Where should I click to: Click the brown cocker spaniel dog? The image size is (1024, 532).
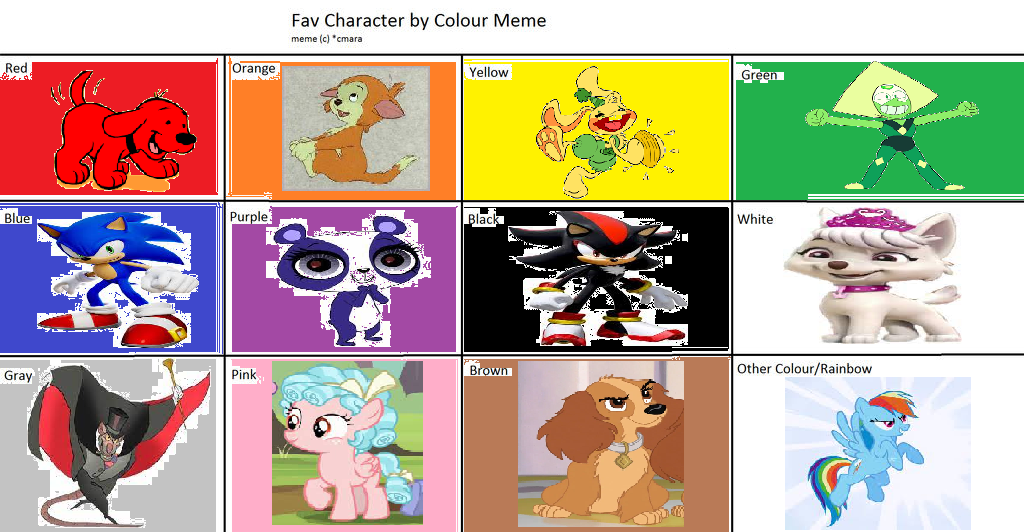tap(601, 444)
